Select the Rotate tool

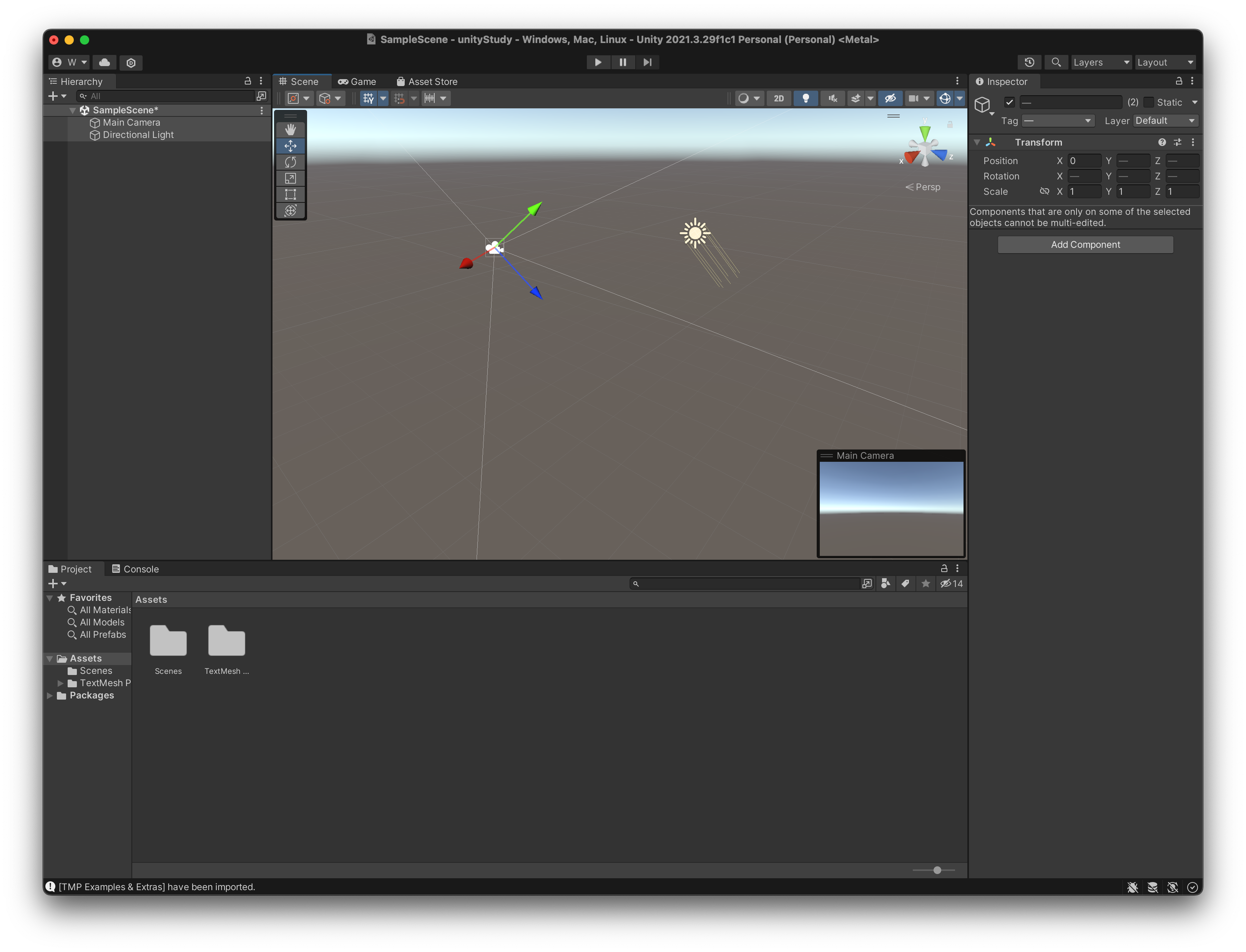(290, 162)
